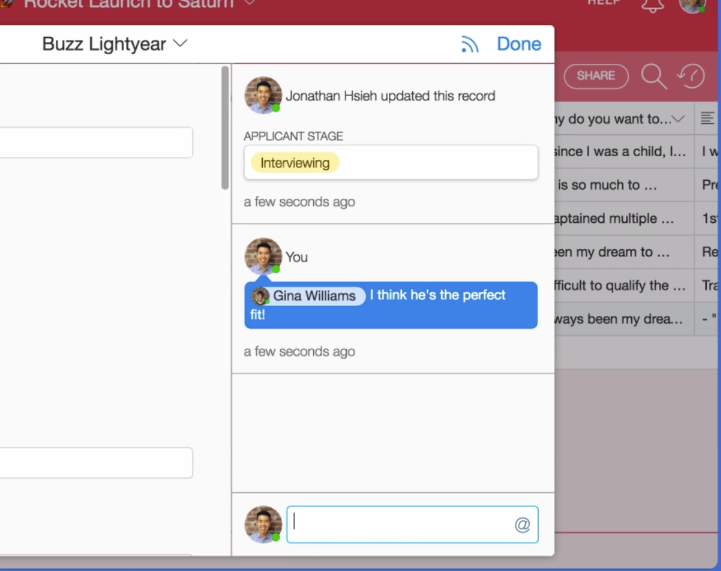Click the record panel scrollbar
This screenshot has height=571, width=721.
[225, 127]
